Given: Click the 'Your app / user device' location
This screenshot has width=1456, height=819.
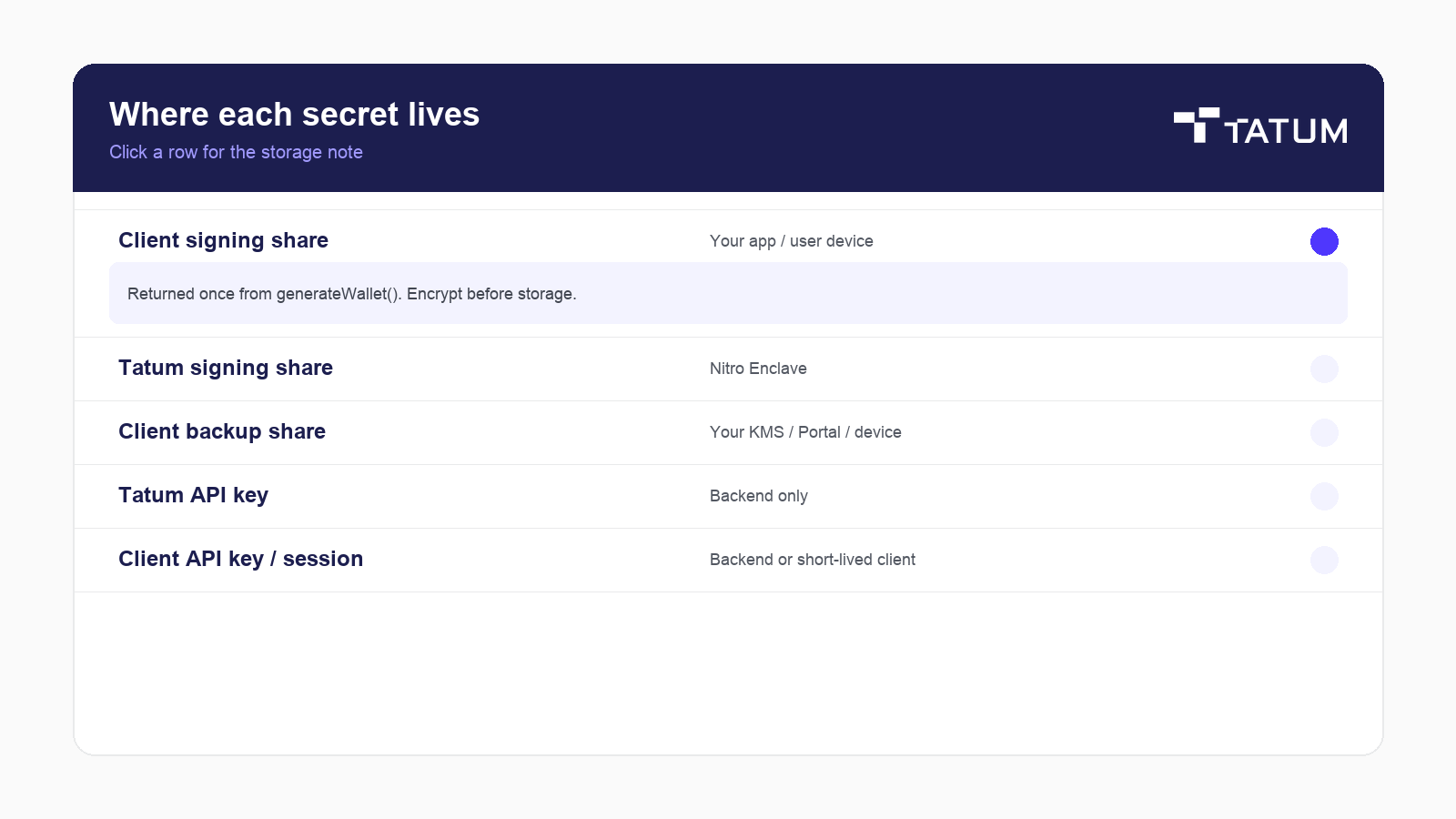Looking at the screenshot, I should point(791,241).
